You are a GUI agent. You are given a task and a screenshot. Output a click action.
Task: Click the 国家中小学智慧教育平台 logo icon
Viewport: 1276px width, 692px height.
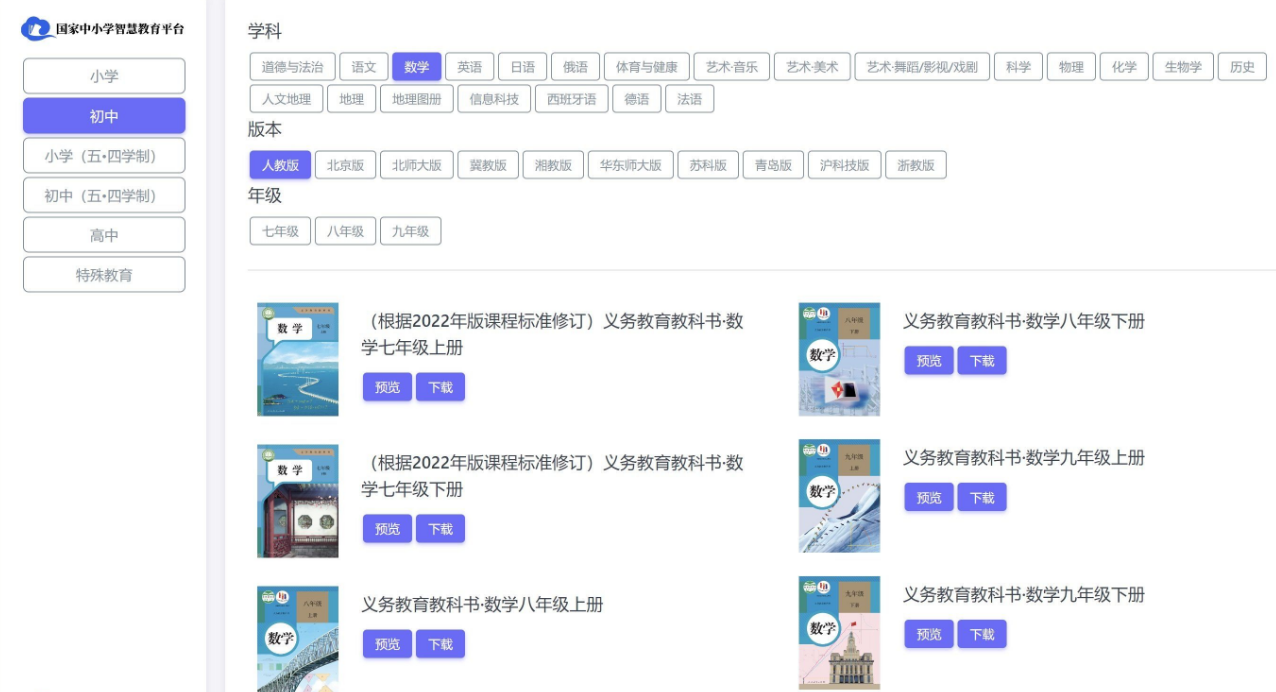(36, 28)
